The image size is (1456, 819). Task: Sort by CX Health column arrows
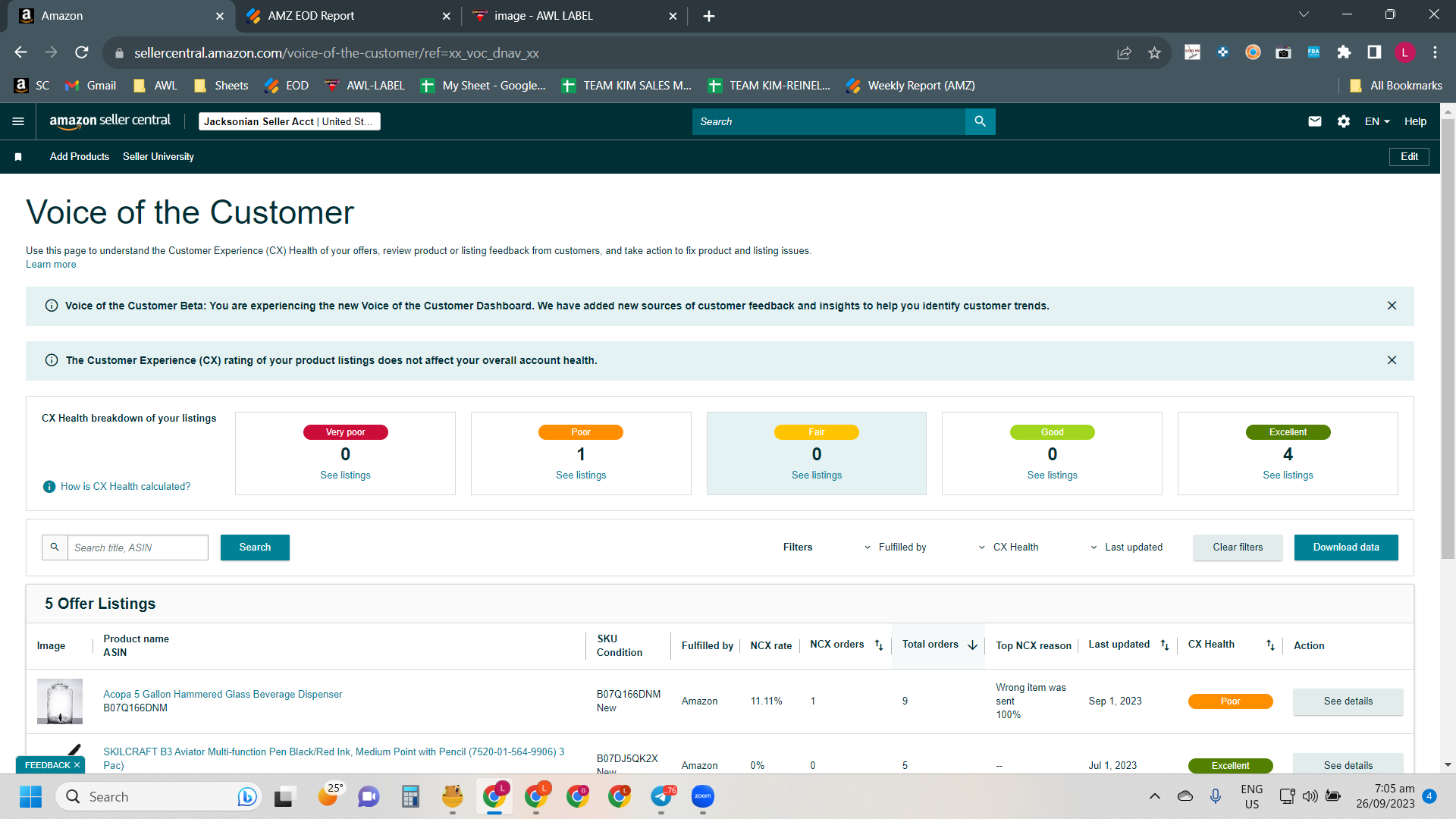[x=1270, y=645]
